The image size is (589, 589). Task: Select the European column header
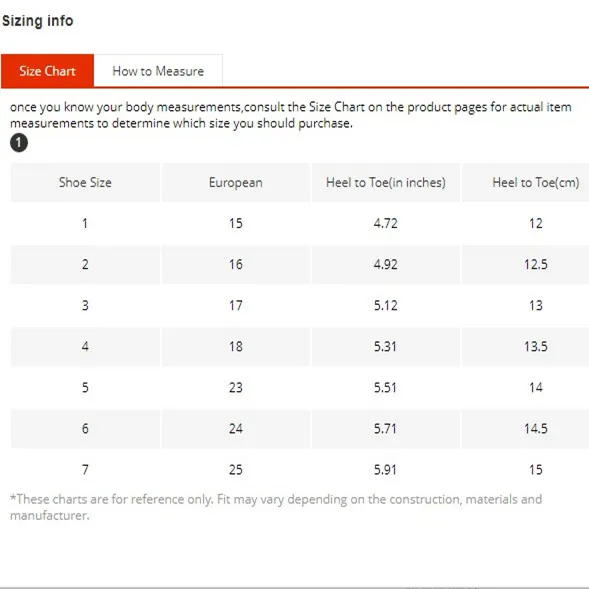(236, 183)
